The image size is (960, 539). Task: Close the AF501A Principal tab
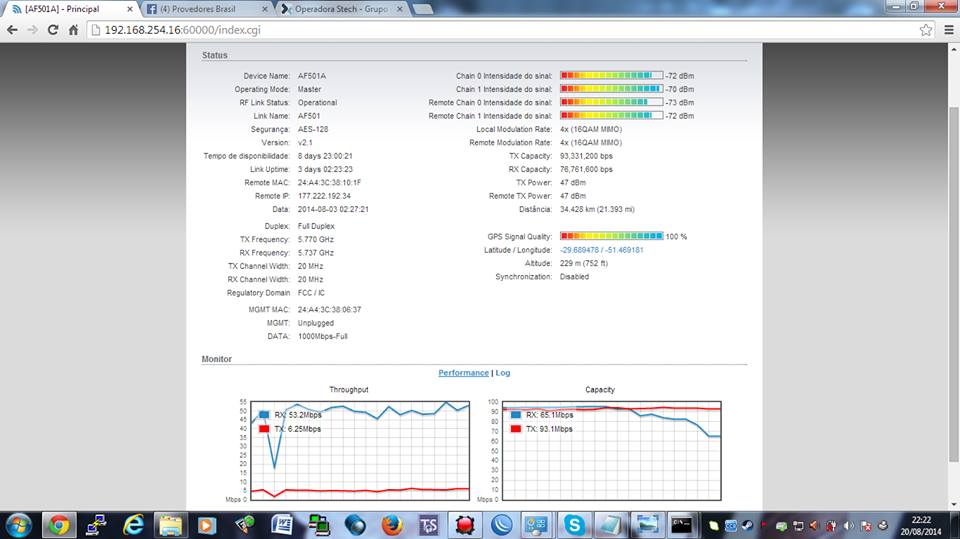[x=129, y=9]
